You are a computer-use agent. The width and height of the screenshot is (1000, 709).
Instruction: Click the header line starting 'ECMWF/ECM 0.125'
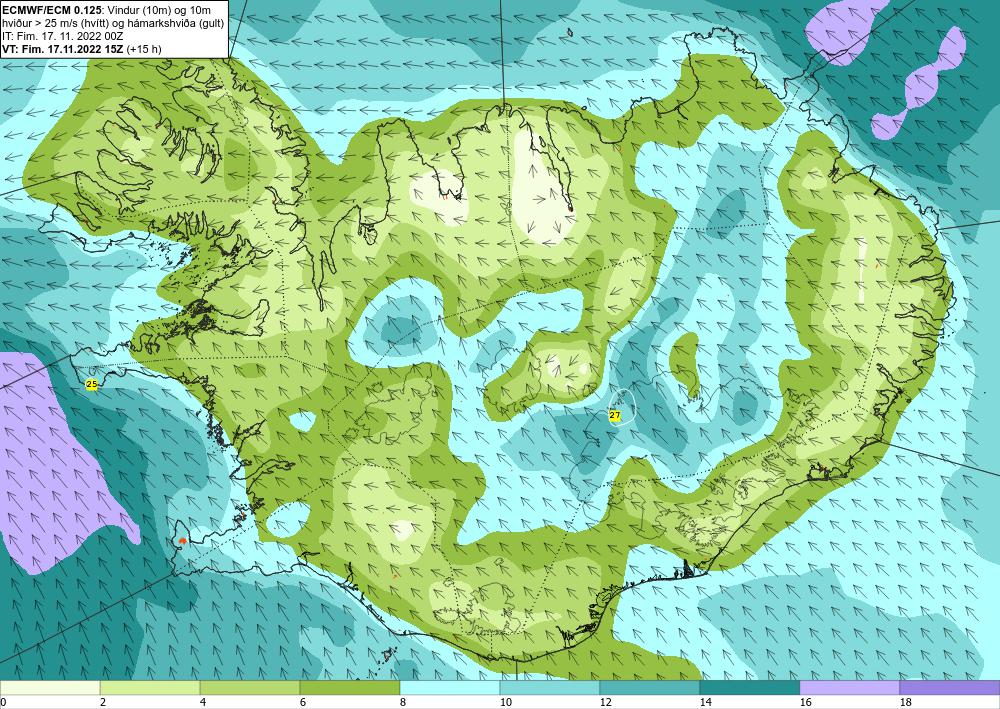(x=107, y=9)
